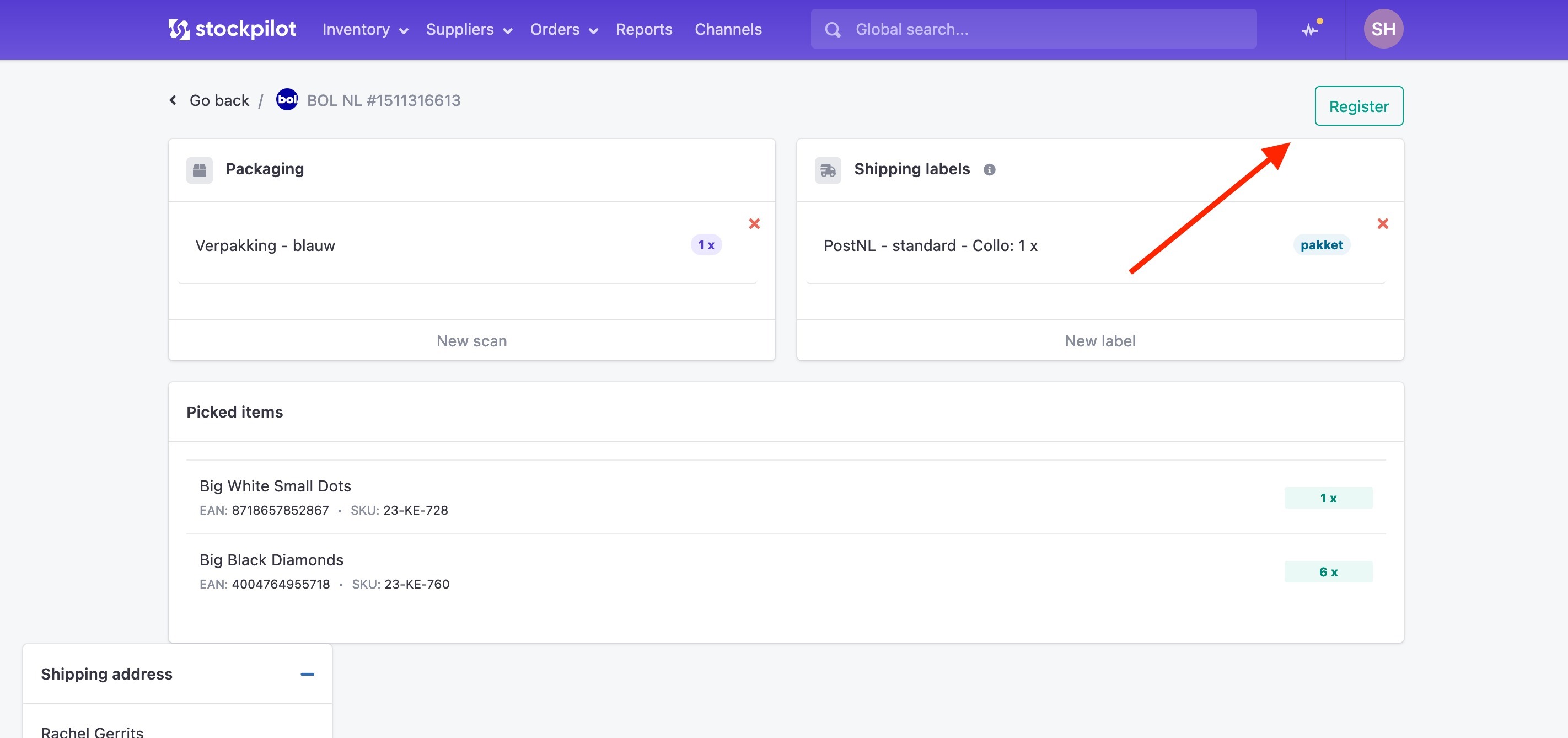
Task: Expand the Inventory dropdown menu
Action: pos(365,29)
